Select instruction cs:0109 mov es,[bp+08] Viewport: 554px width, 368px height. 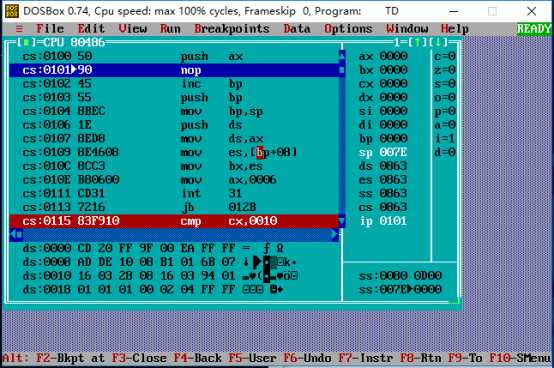pyautogui.click(x=174, y=152)
